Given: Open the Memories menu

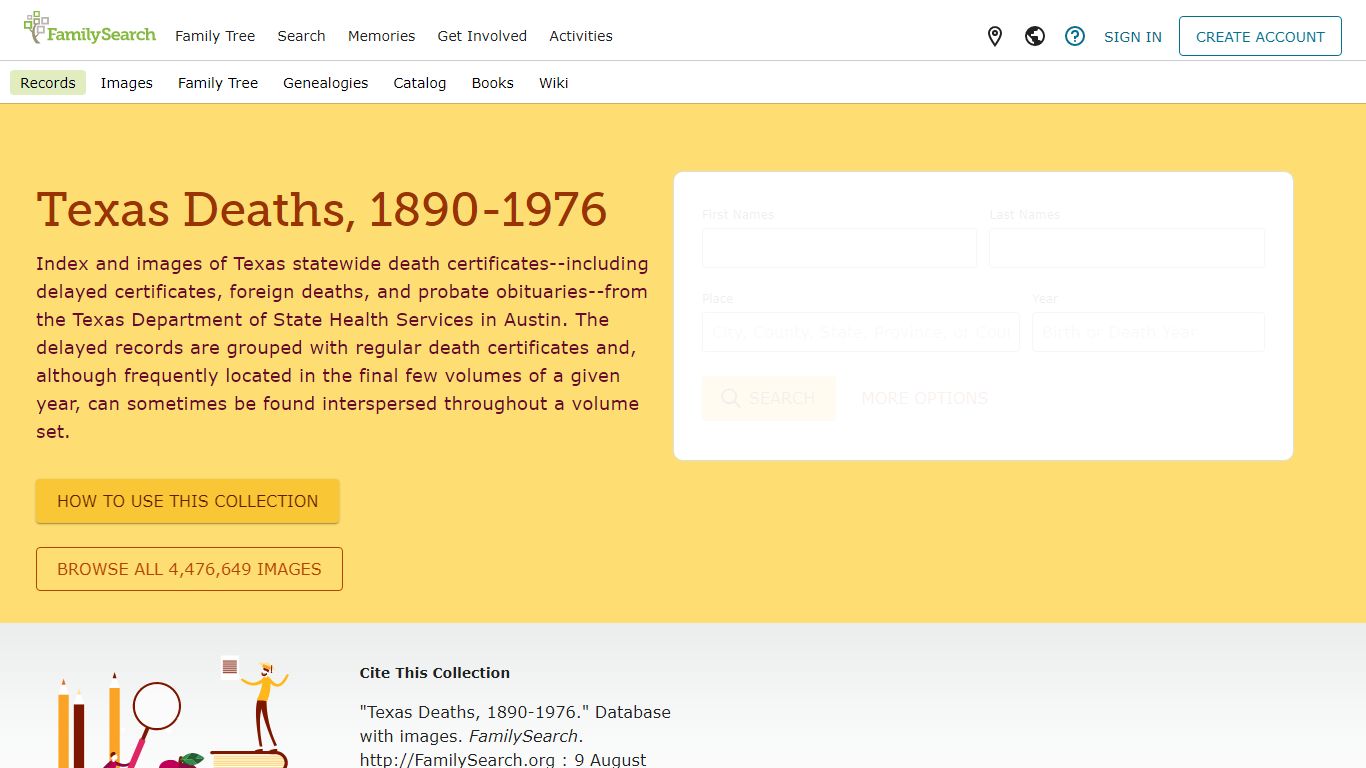Looking at the screenshot, I should click(381, 36).
